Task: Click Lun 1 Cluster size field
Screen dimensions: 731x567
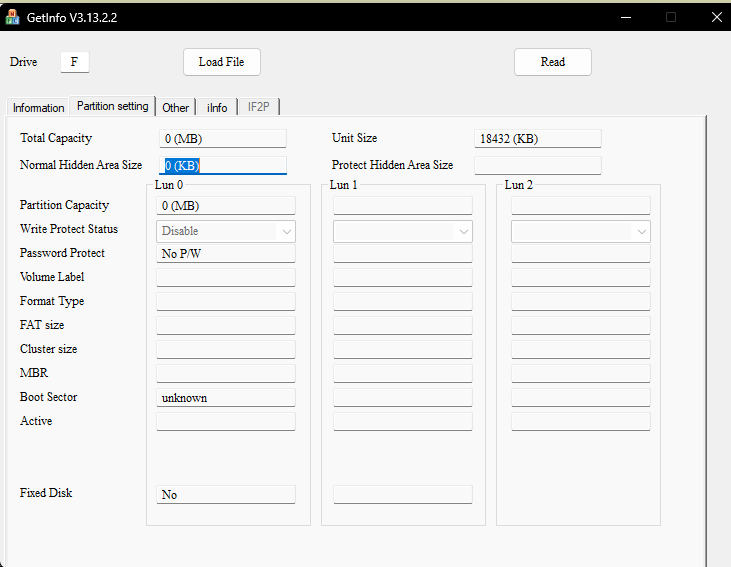Action: point(403,350)
